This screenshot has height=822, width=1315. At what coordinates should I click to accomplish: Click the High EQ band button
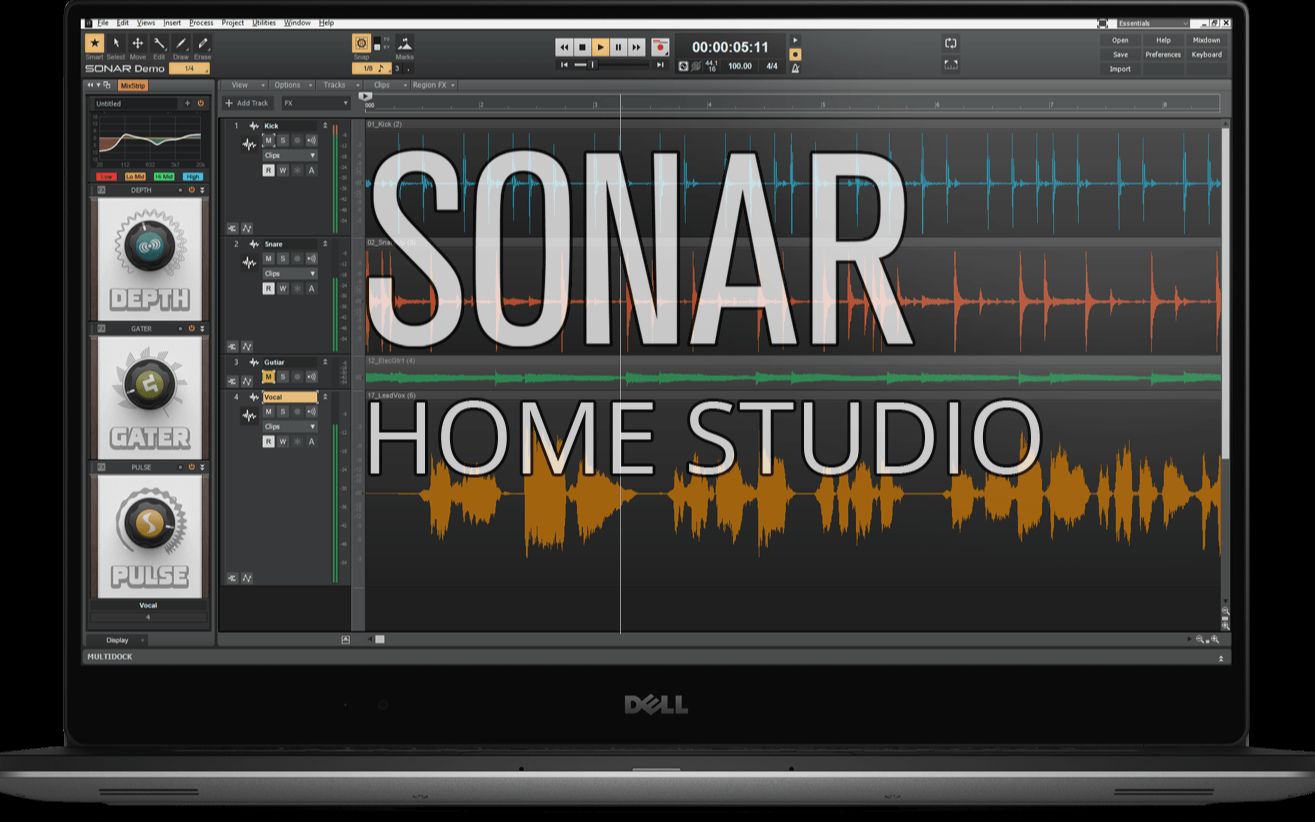pyautogui.click(x=193, y=177)
